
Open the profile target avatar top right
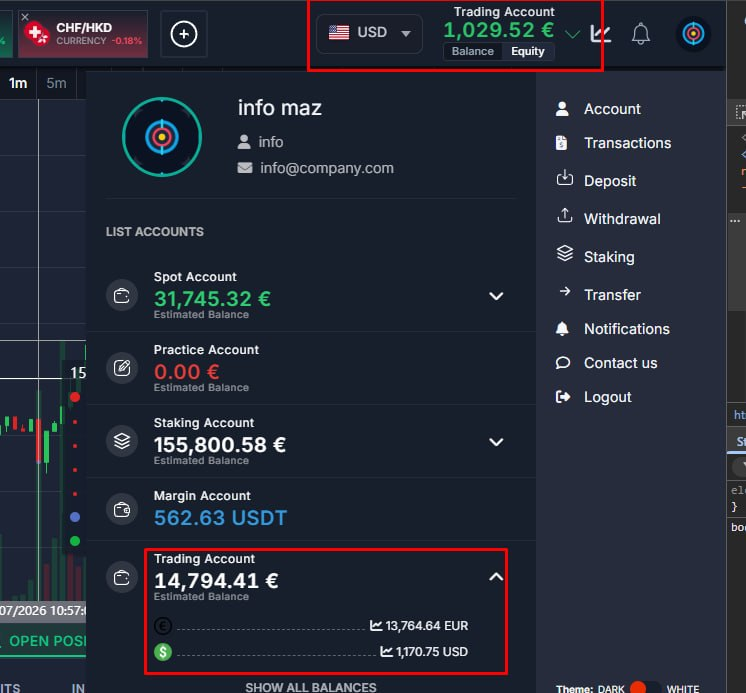click(693, 34)
